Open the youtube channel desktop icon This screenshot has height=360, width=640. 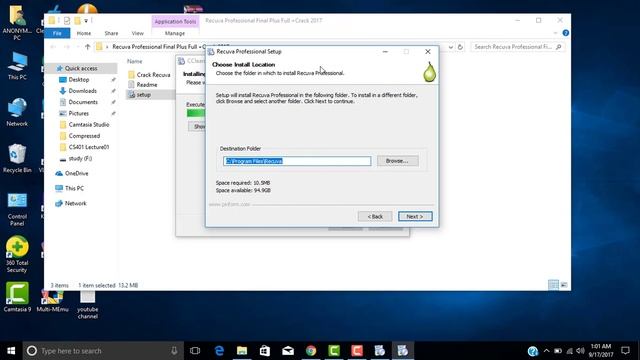87,304
